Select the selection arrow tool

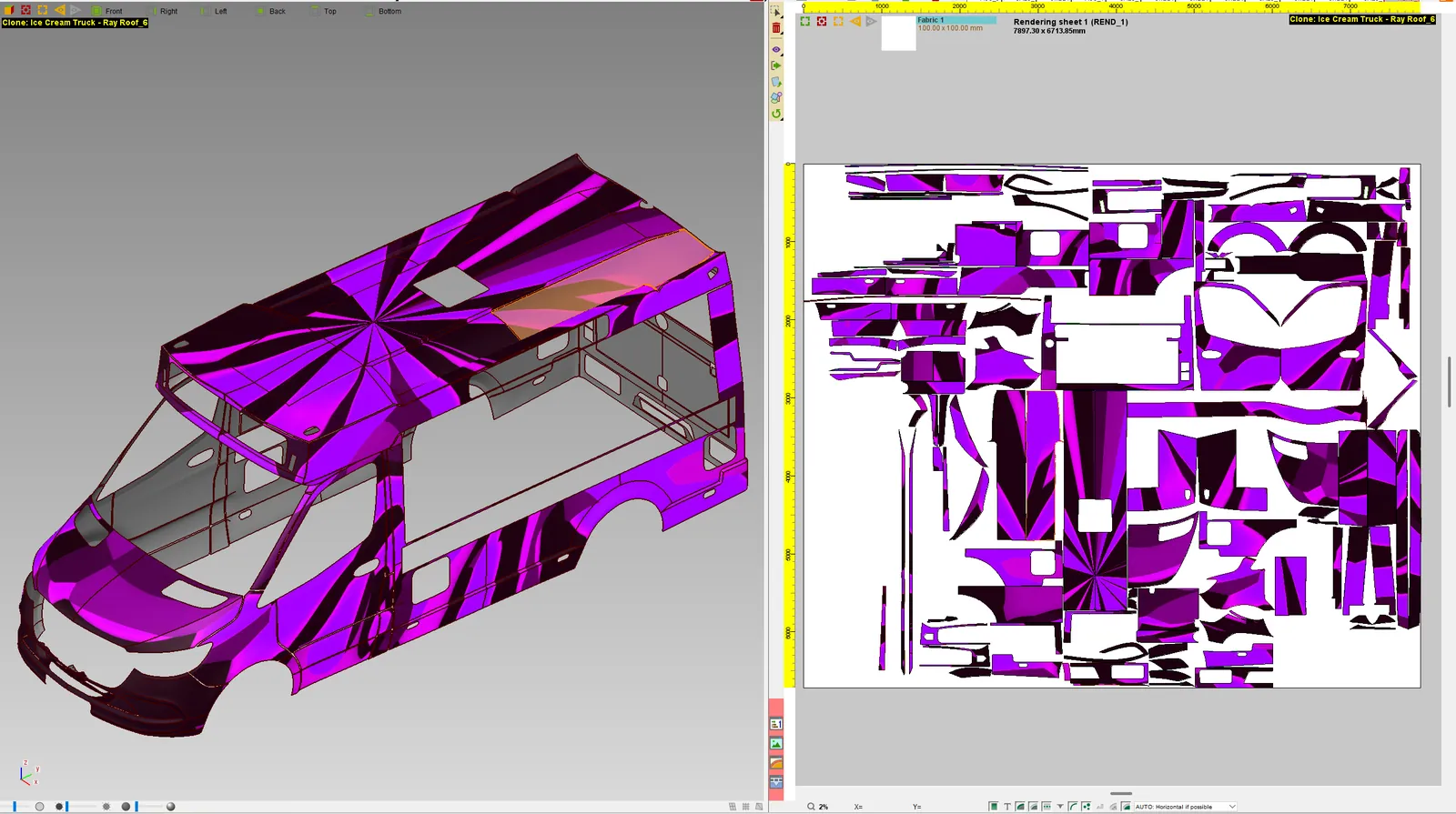[x=776, y=12]
